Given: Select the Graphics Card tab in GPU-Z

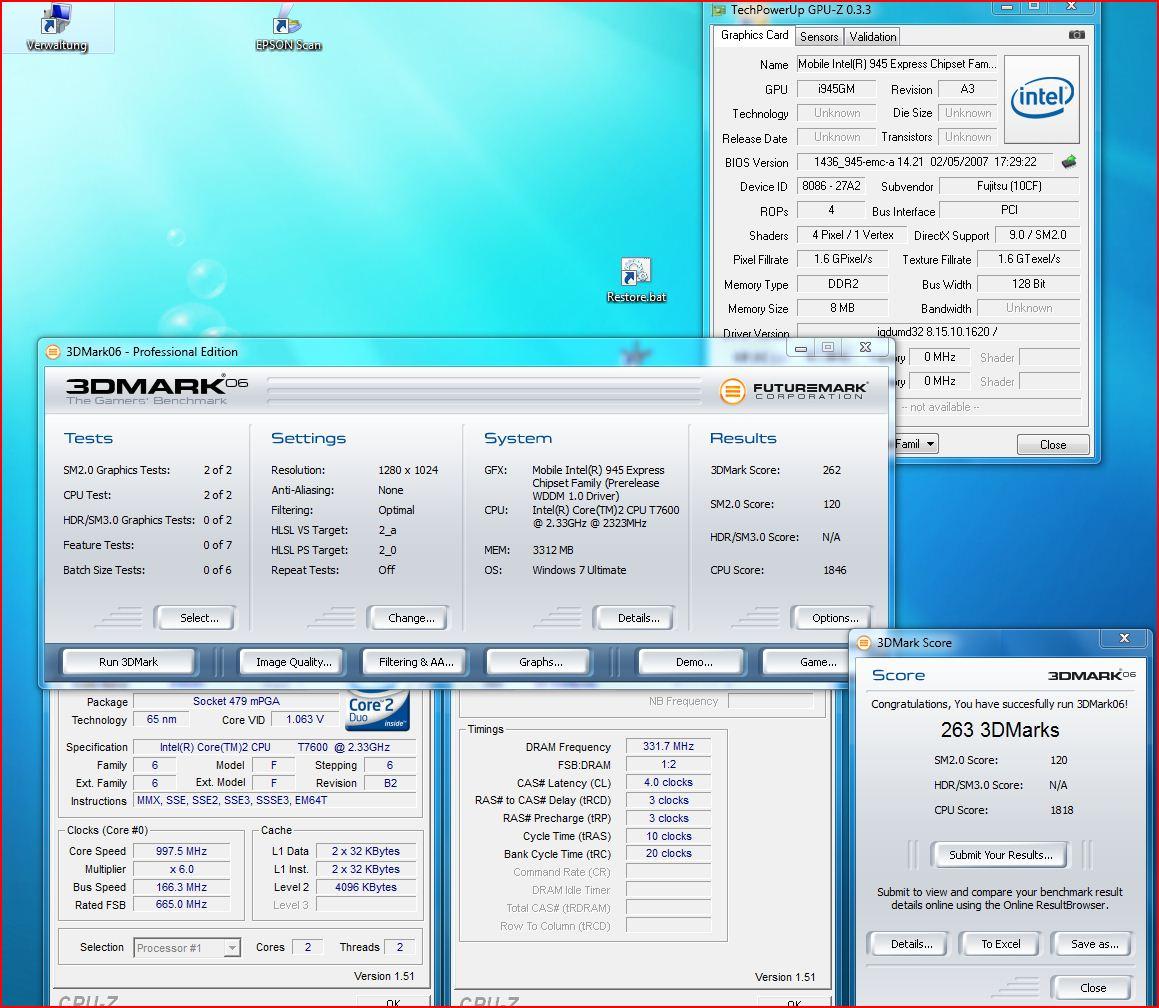Looking at the screenshot, I should (x=755, y=35).
